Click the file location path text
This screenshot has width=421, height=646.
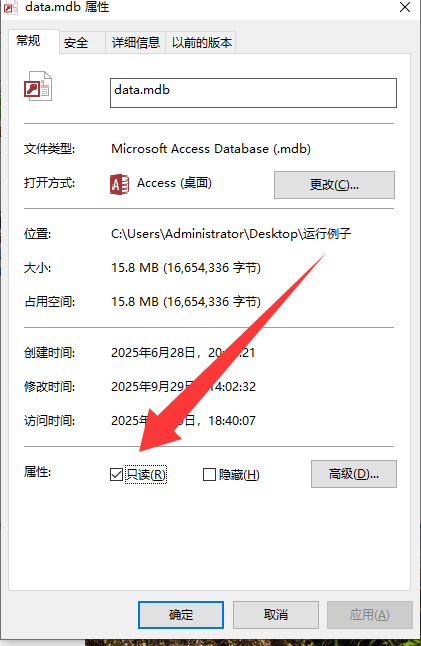click(231, 234)
